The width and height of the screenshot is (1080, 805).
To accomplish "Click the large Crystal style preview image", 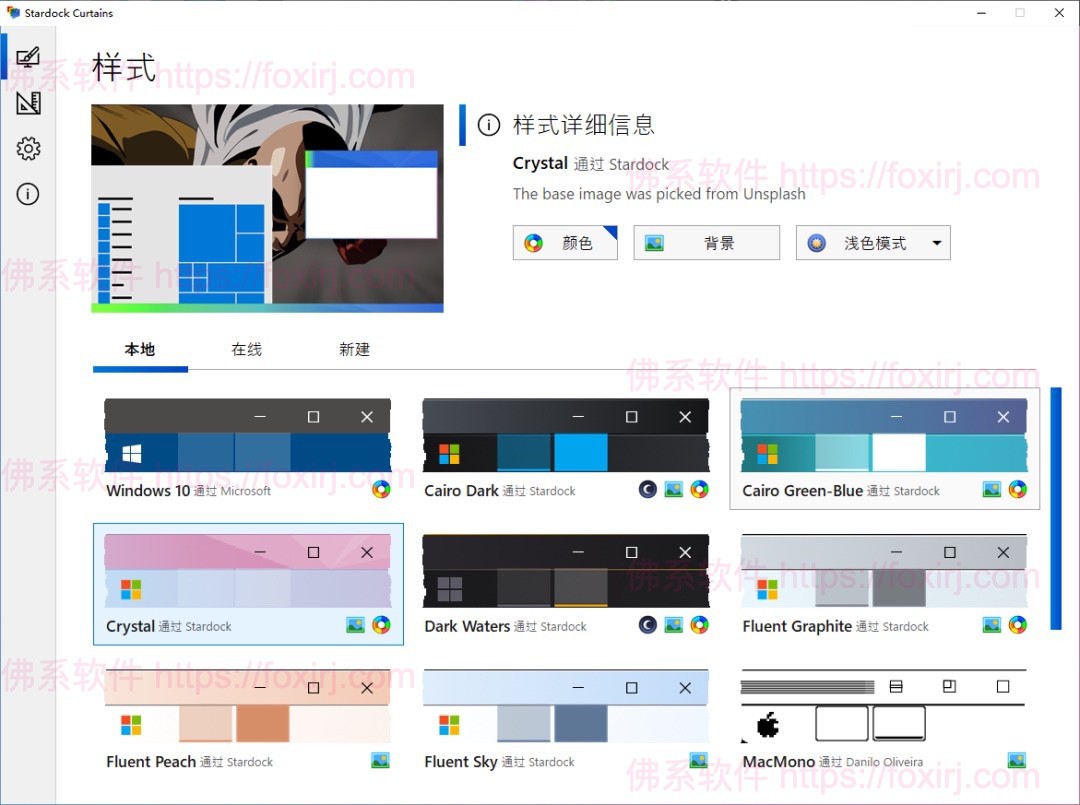I will (x=267, y=208).
